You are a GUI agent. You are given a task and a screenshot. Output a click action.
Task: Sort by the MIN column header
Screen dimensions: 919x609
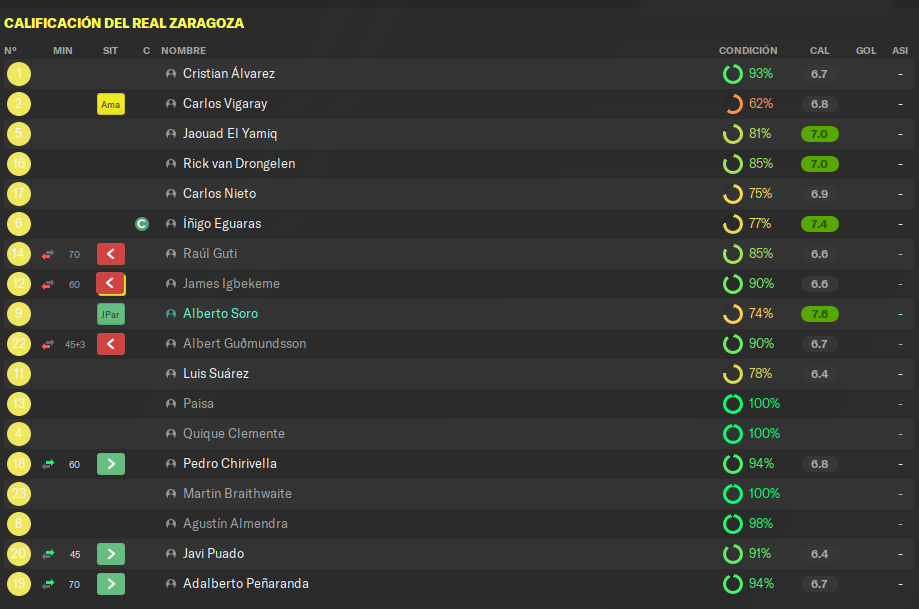pos(63,50)
